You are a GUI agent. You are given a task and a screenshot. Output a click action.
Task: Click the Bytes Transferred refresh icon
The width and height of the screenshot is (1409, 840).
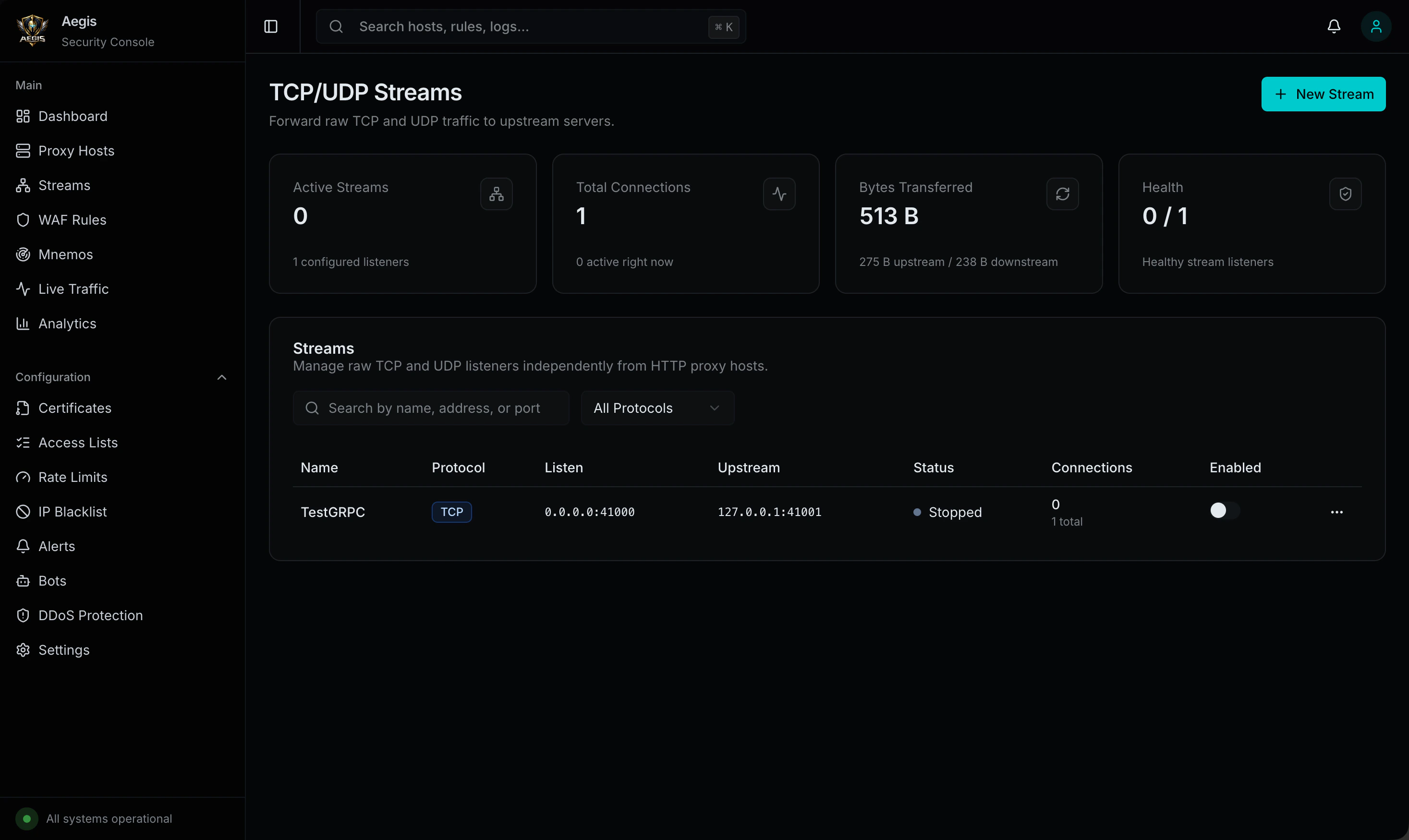pyautogui.click(x=1062, y=194)
